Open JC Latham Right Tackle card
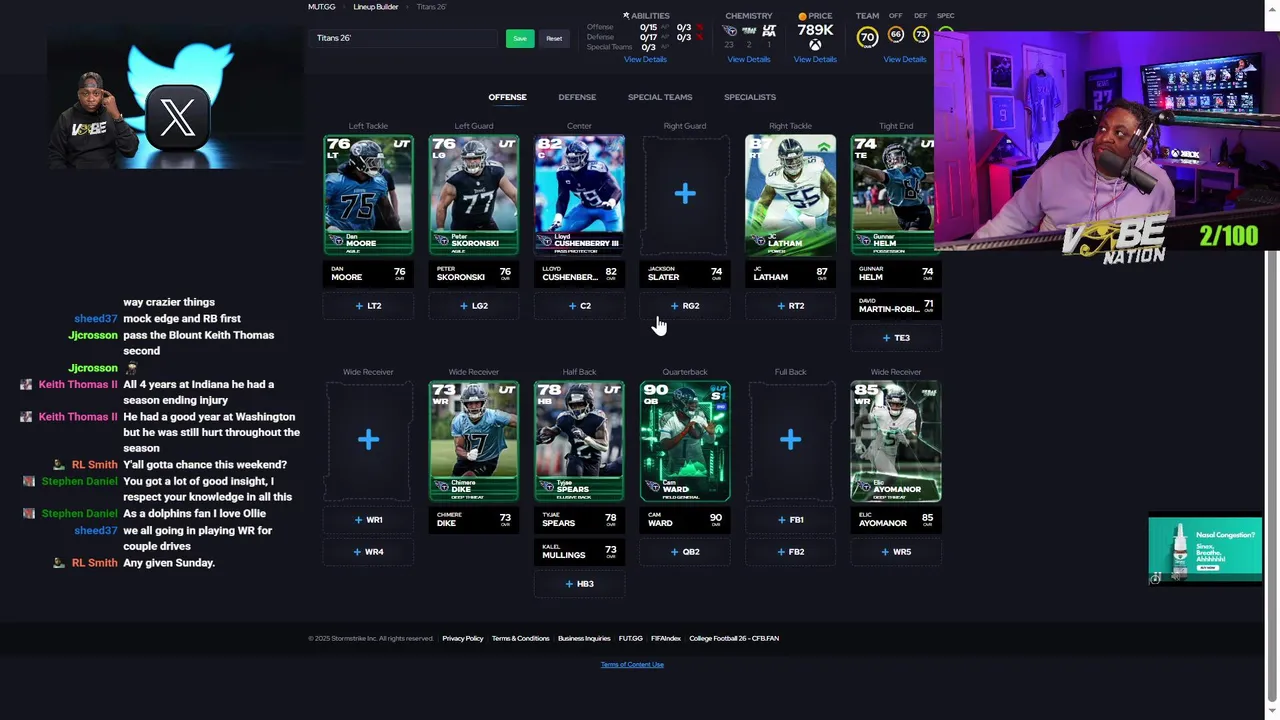 click(x=790, y=194)
